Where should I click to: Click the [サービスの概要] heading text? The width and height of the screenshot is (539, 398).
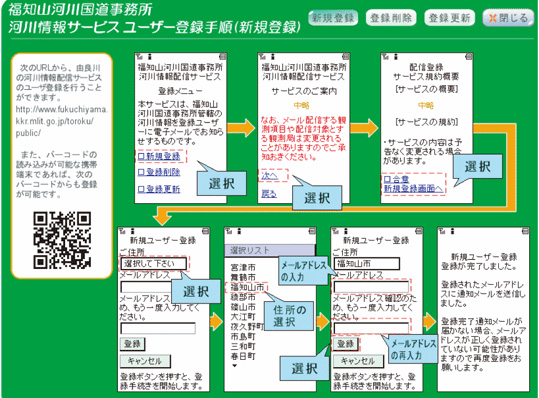click(426, 89)
